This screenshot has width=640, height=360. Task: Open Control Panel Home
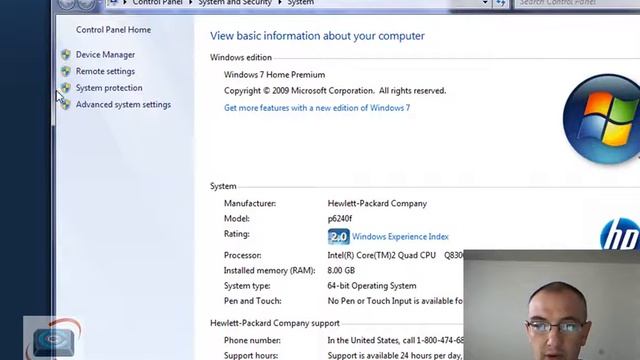coord(113,30)
